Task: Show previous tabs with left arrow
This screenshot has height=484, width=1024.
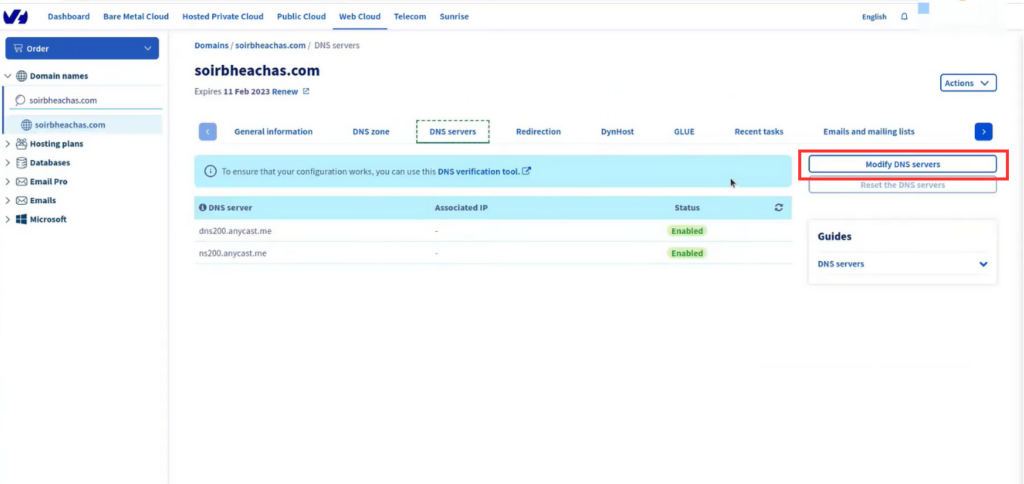Action: pyautogui.click(x=208, y=131)
